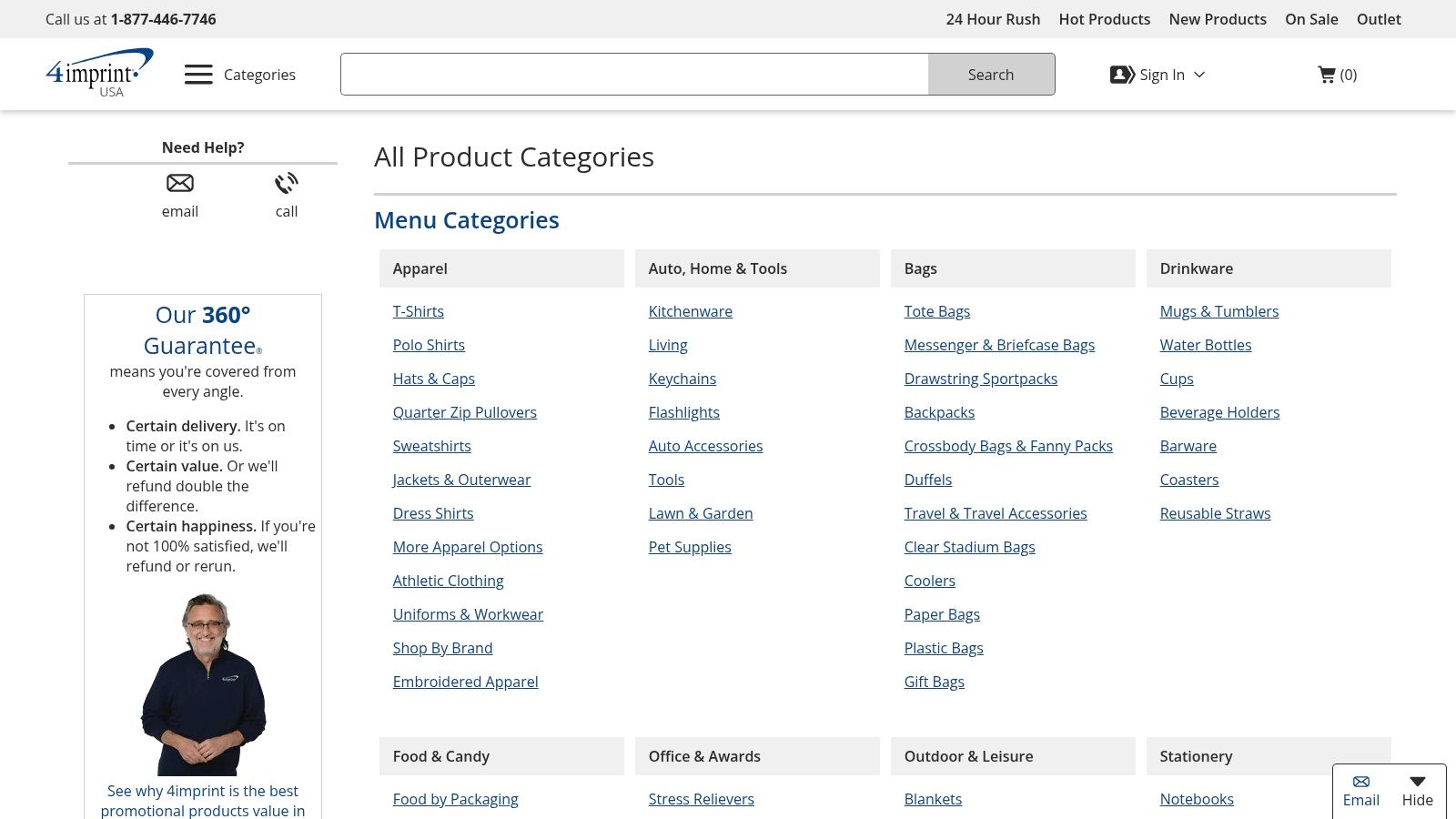This screenshot has height=819, width=1456.
Task: Browse the Mugs & Tumblers link
Action: click(x=1218, y=311)
